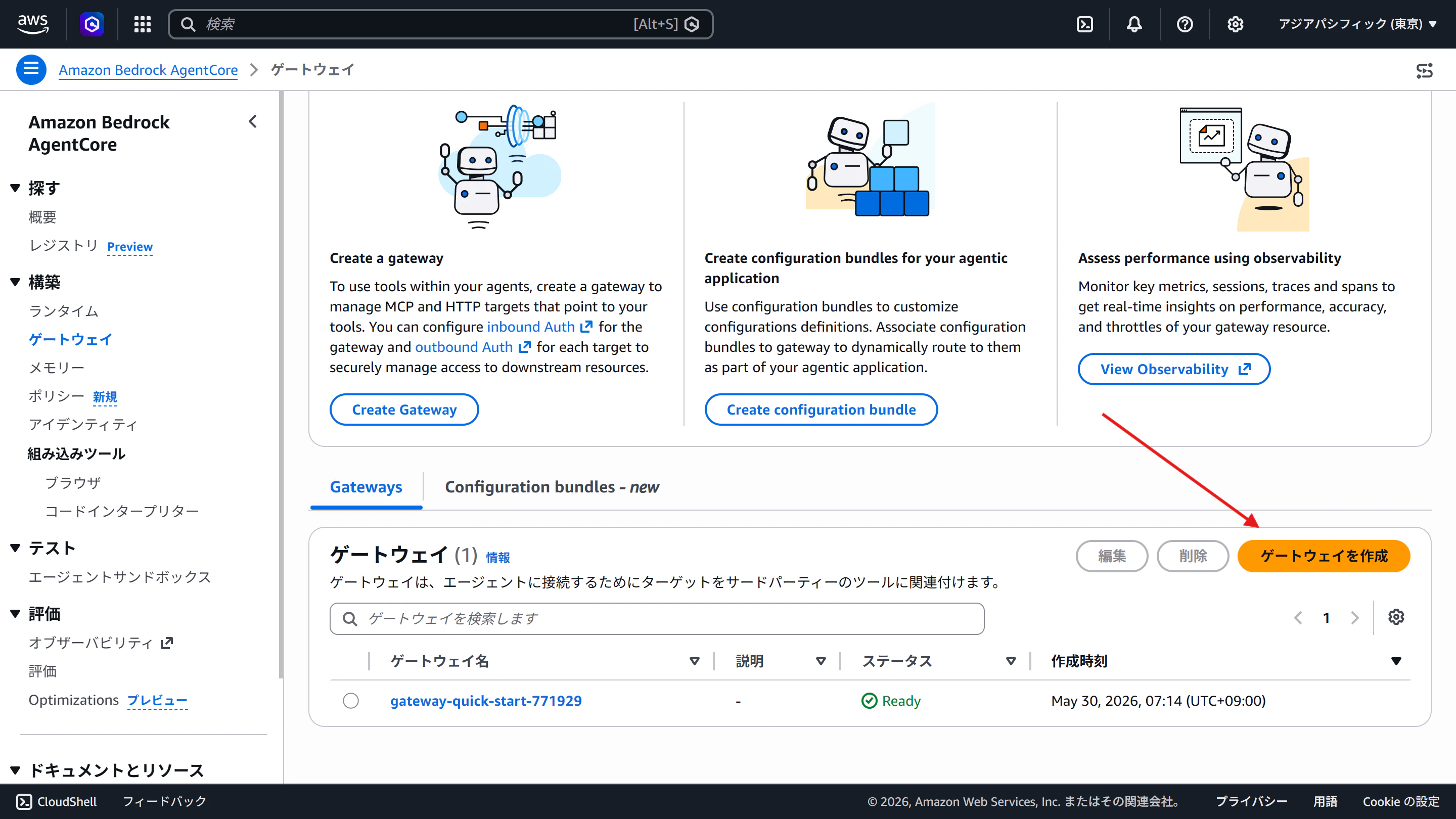Collapse the AgentCore sidebar with the chevron

point(253,121)
